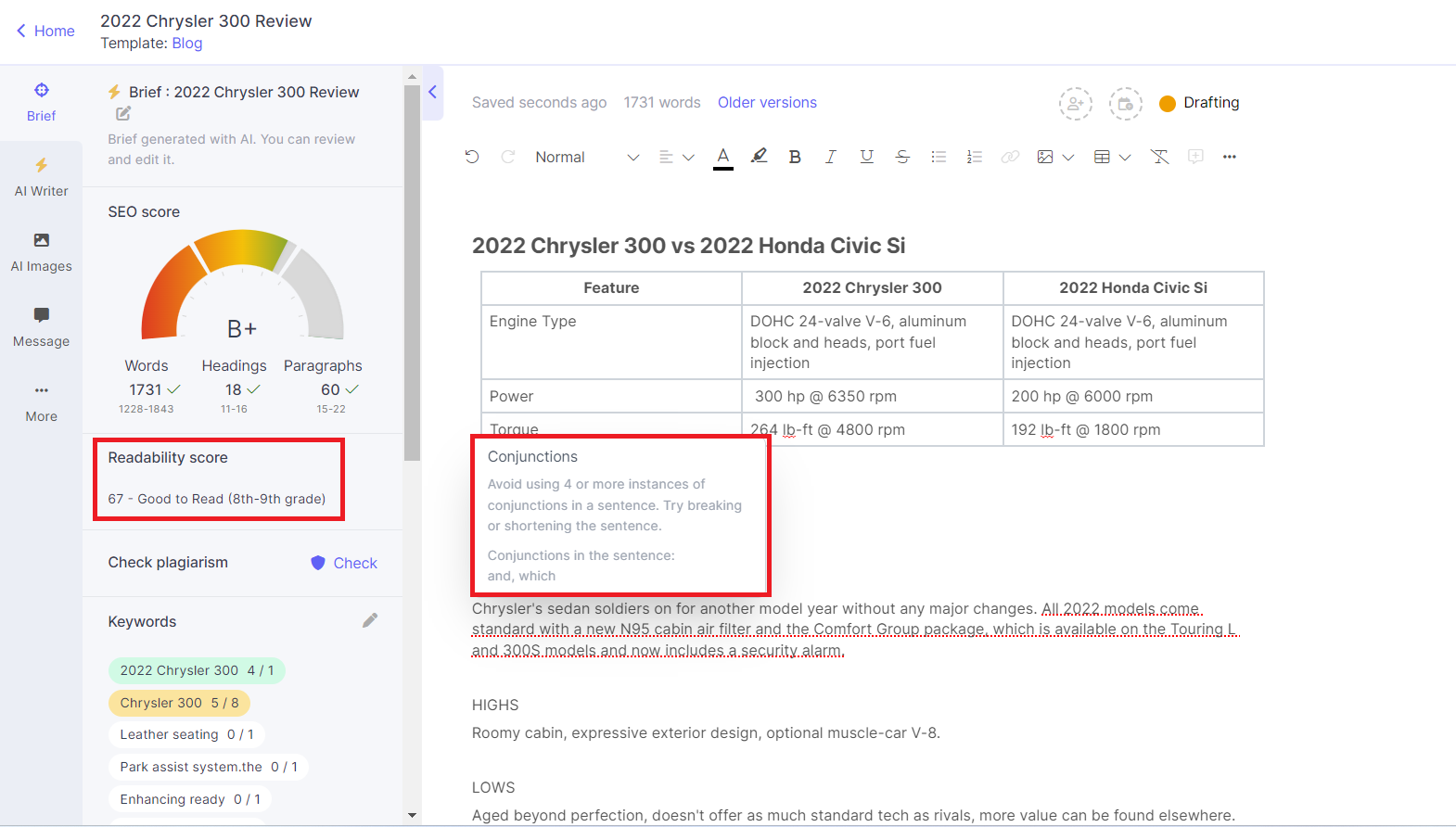This screenshot has width=1456, height=827.
Task: Select the 'Enhancing ready' keyword chip
Action: (x=190, y=799)
